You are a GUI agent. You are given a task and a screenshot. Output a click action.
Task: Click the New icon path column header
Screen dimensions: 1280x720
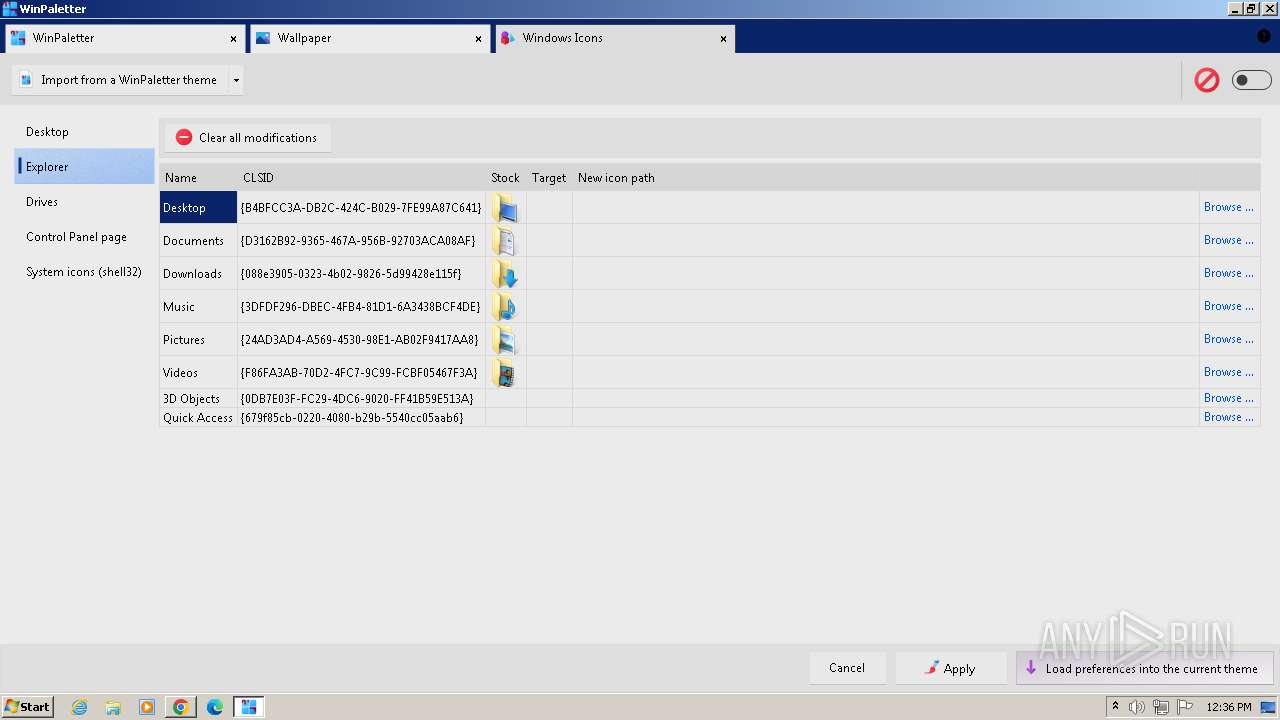[886, 178]
